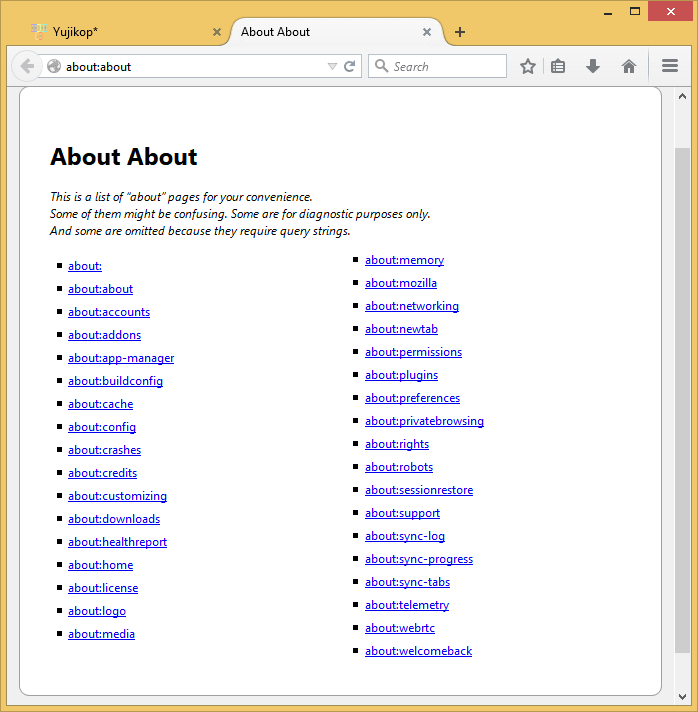The height and width of the screenshot is (712, 698).
Task: Maximize the Firefox window
Action: click(635, 11)
